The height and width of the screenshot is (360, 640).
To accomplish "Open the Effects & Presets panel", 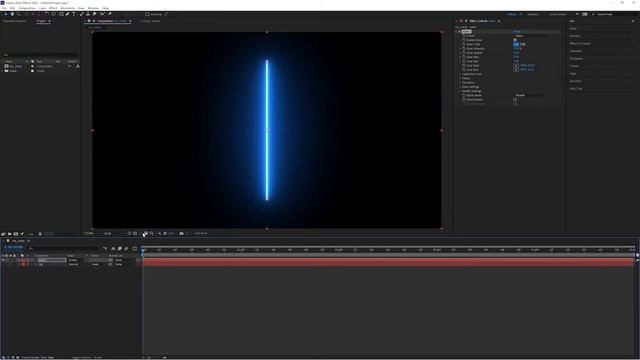I will click(x=580, y=44).
